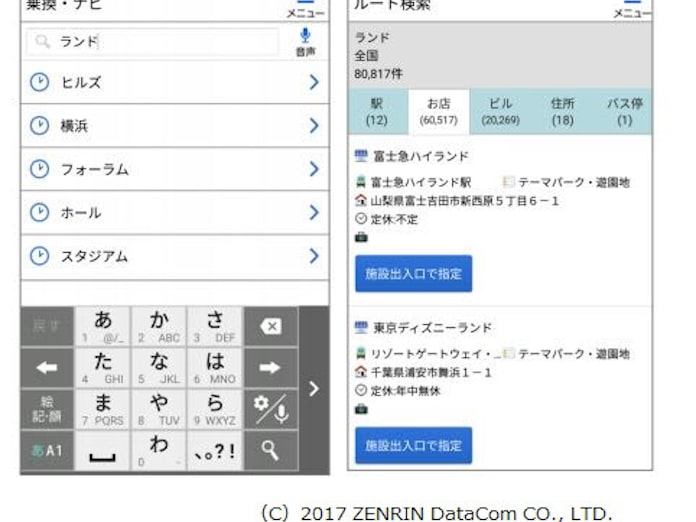Click the train icon next to リゾートゲートウェイ
The image size is (696, 522).
(361, 354)
